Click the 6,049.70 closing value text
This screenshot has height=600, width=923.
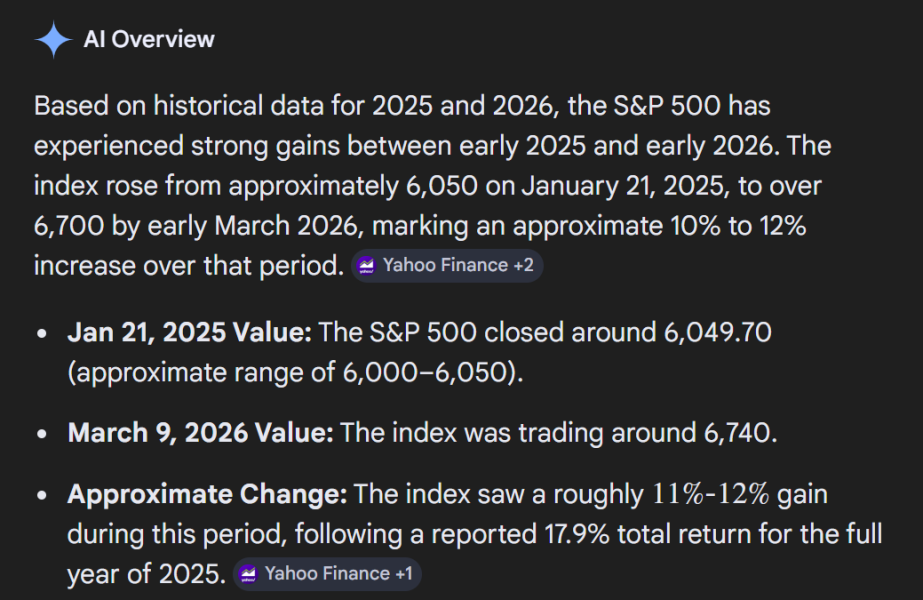(717, 333)
